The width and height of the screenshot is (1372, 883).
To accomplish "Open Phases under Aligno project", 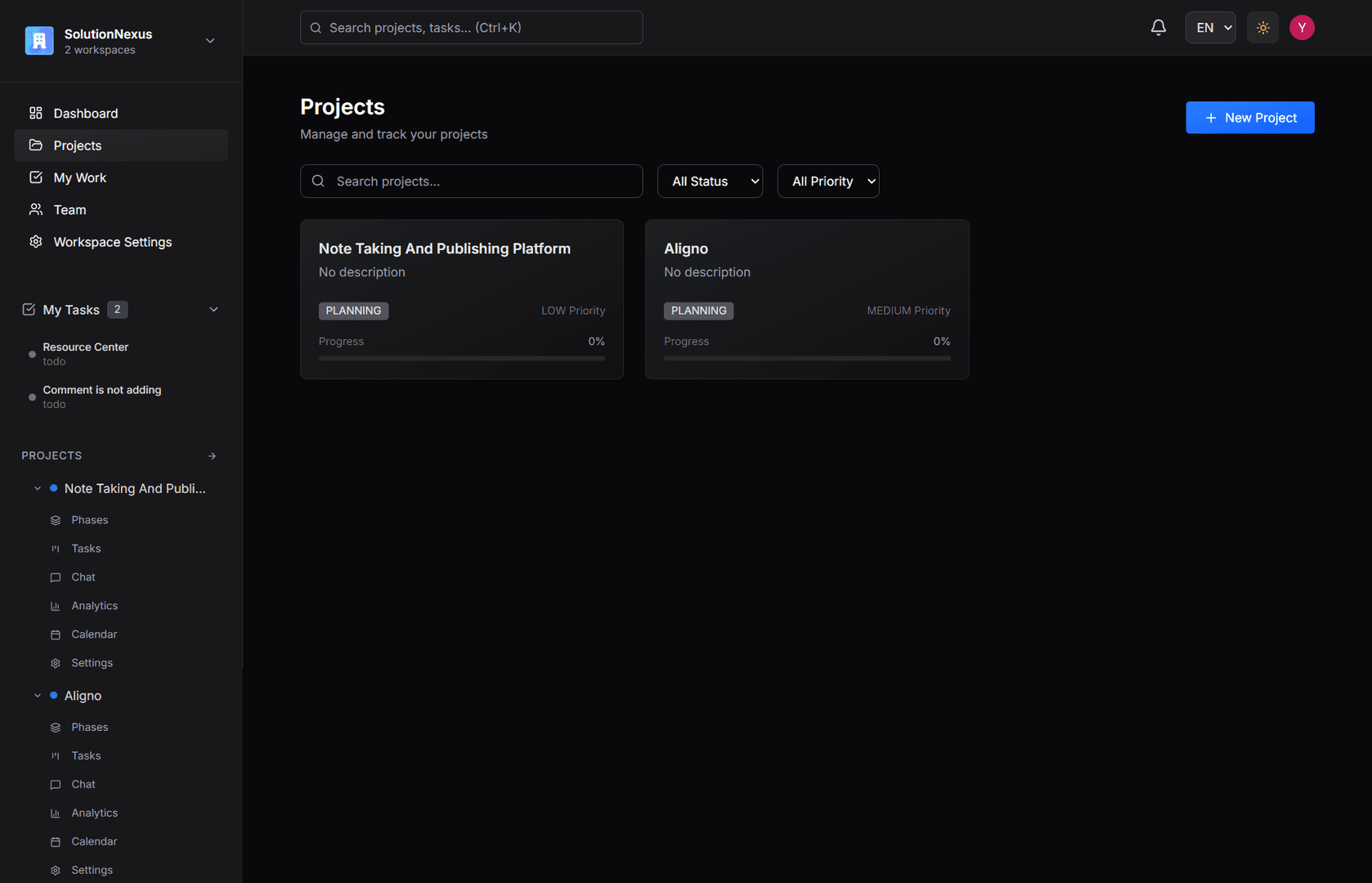I will [89, 728].
